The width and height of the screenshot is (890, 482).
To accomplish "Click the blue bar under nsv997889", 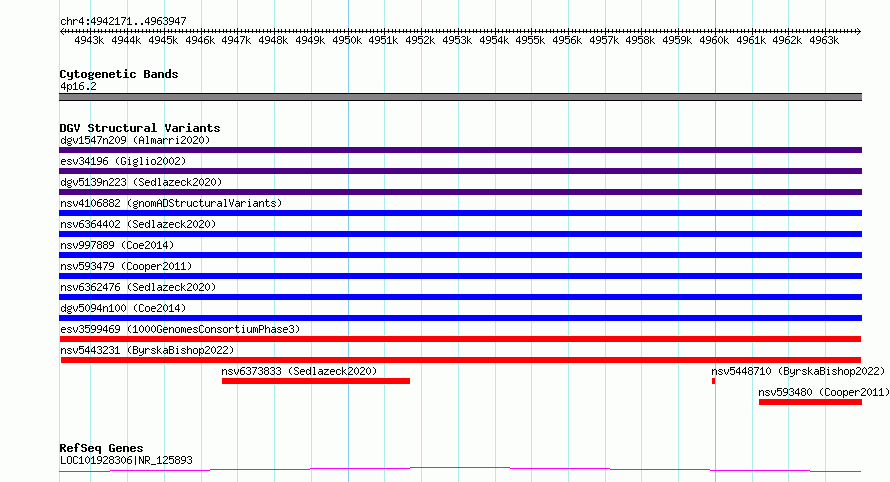I will click(460, 255).
